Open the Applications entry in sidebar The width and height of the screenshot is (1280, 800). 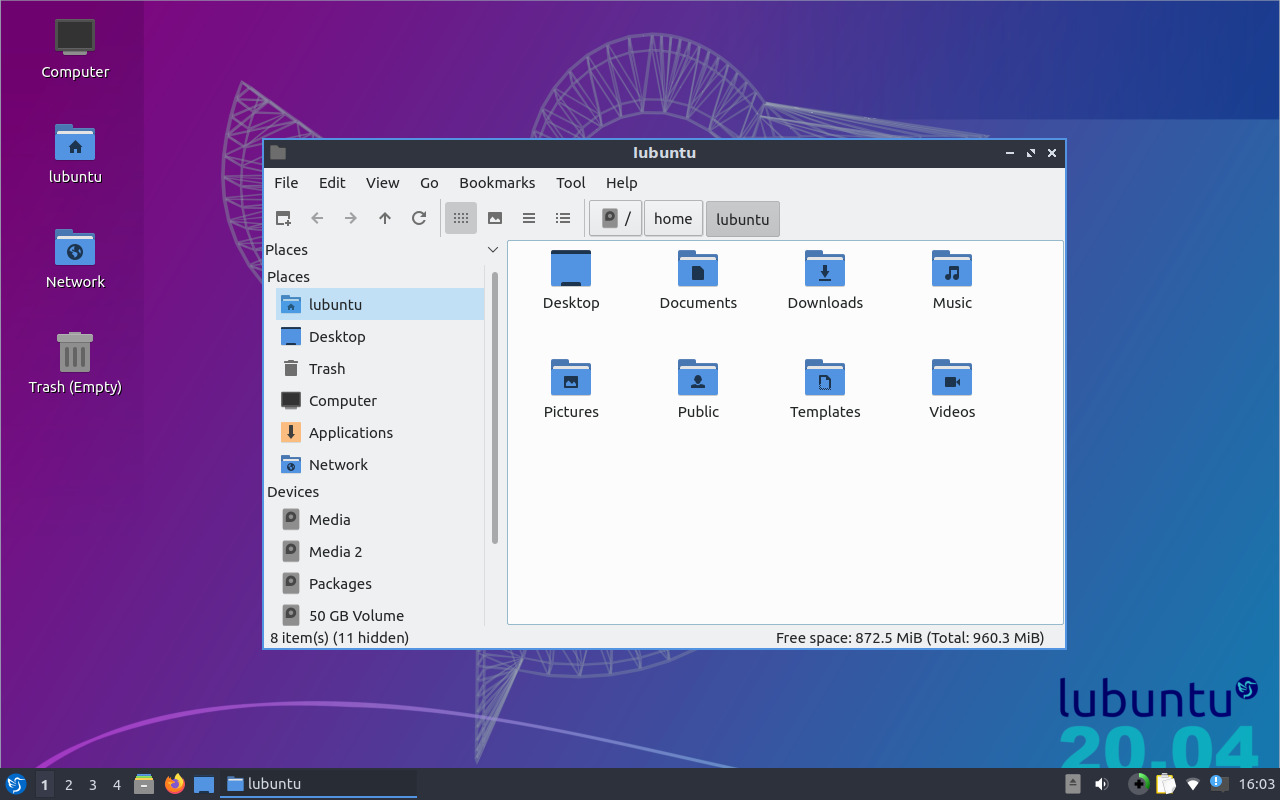[x=349, y=432]
